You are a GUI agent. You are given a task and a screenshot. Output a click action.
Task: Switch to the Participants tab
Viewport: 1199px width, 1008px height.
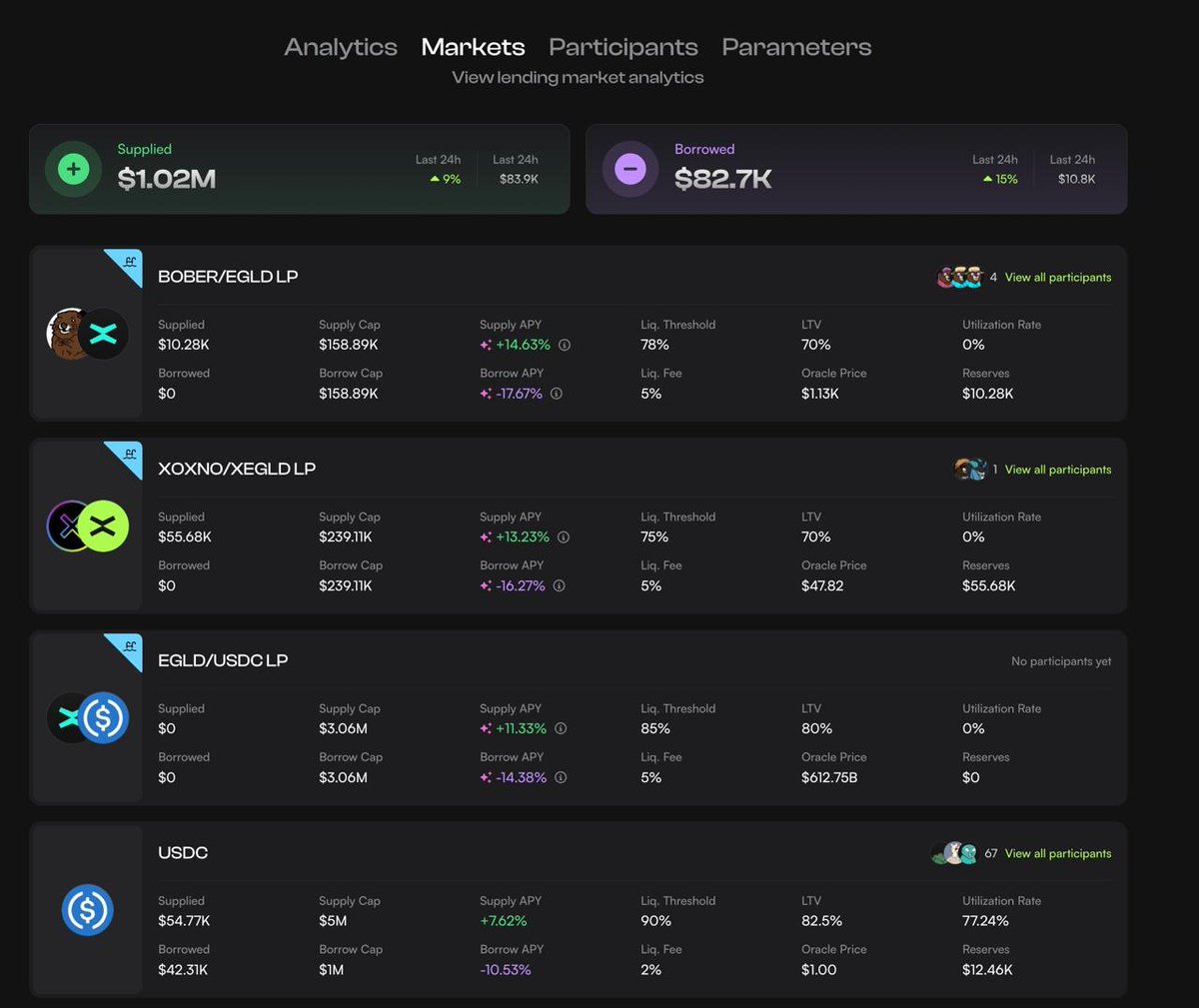[623, 47]
